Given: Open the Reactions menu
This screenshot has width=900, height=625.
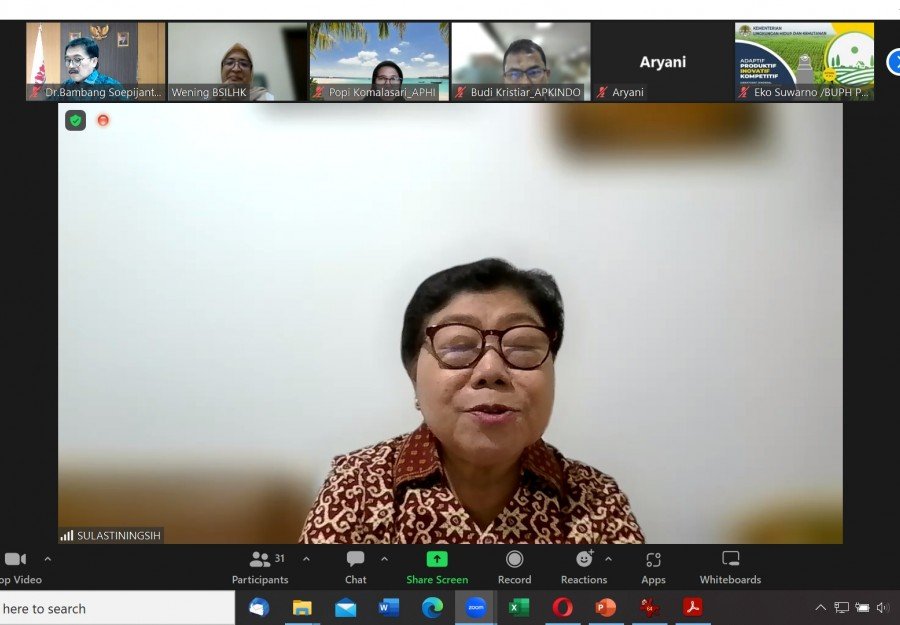Looking at the screenshot, I should (584, 566).
